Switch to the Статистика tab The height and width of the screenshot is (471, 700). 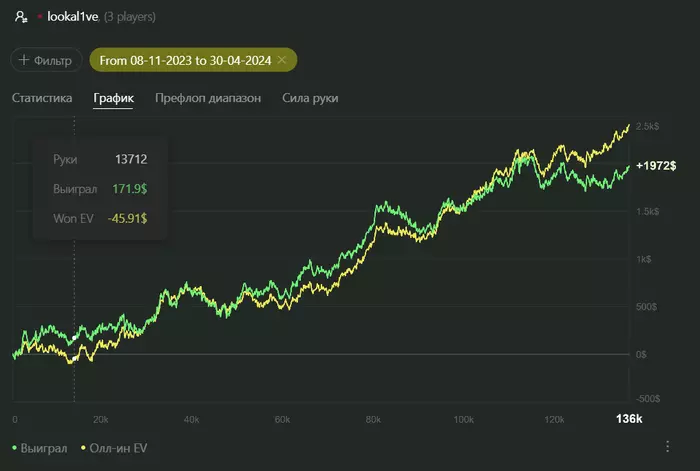click(x=42, y=98)
